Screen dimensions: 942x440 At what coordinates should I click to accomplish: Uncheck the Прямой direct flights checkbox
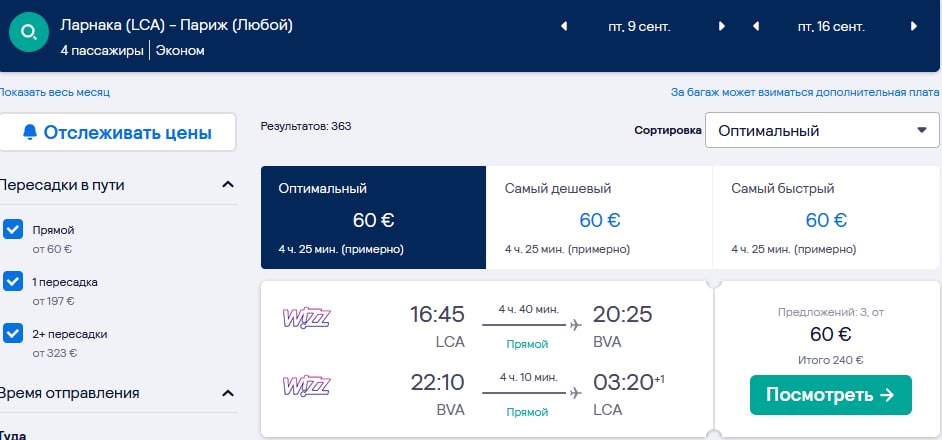(13, 229)
